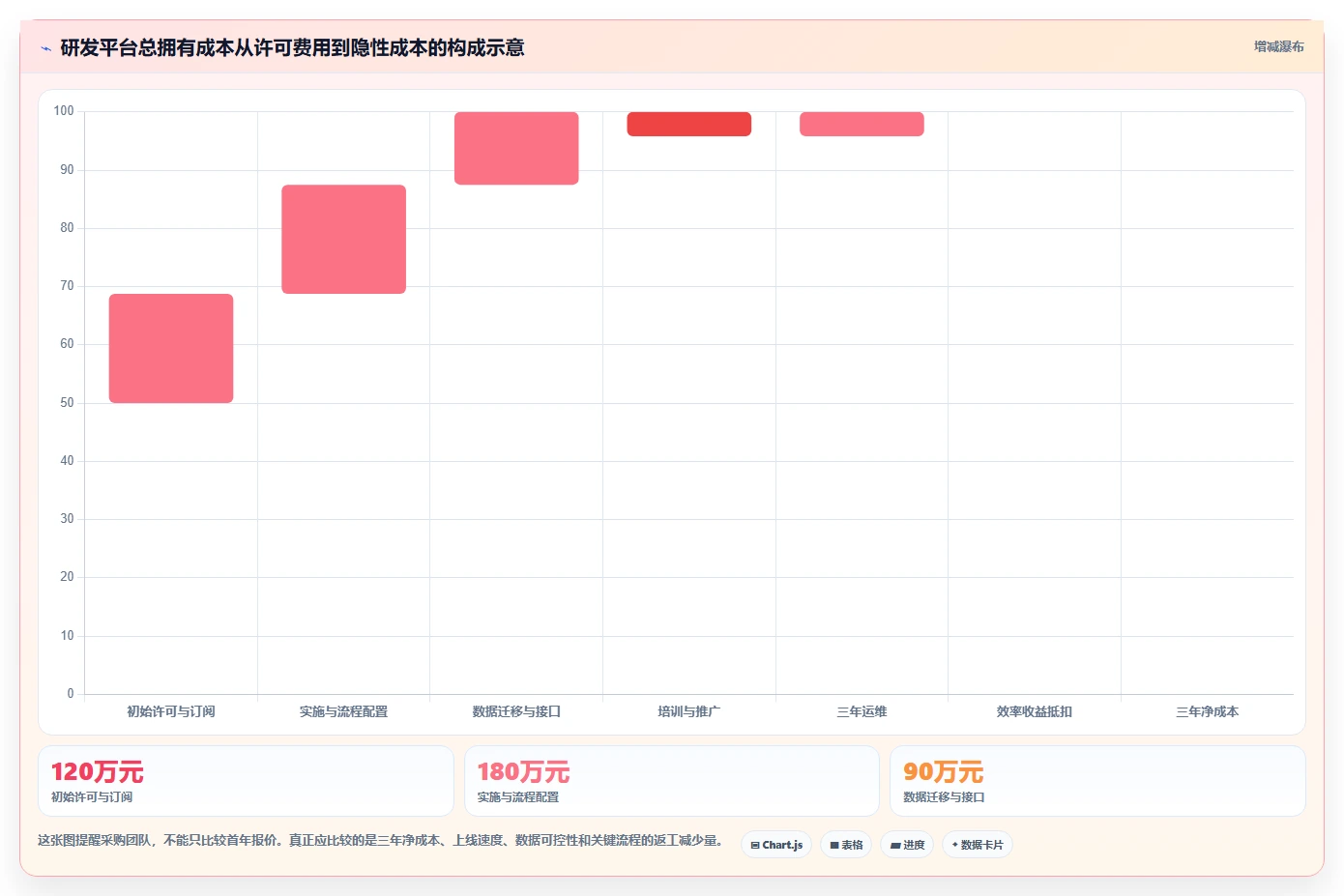This screenshot has height=896, width=1344.
Task: Open the 90万元 data card
Action: (1097, 781)
